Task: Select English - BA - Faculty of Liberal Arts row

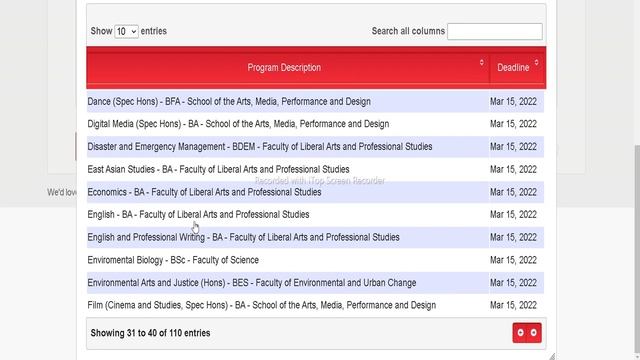Action: click(x=315, y=215)
